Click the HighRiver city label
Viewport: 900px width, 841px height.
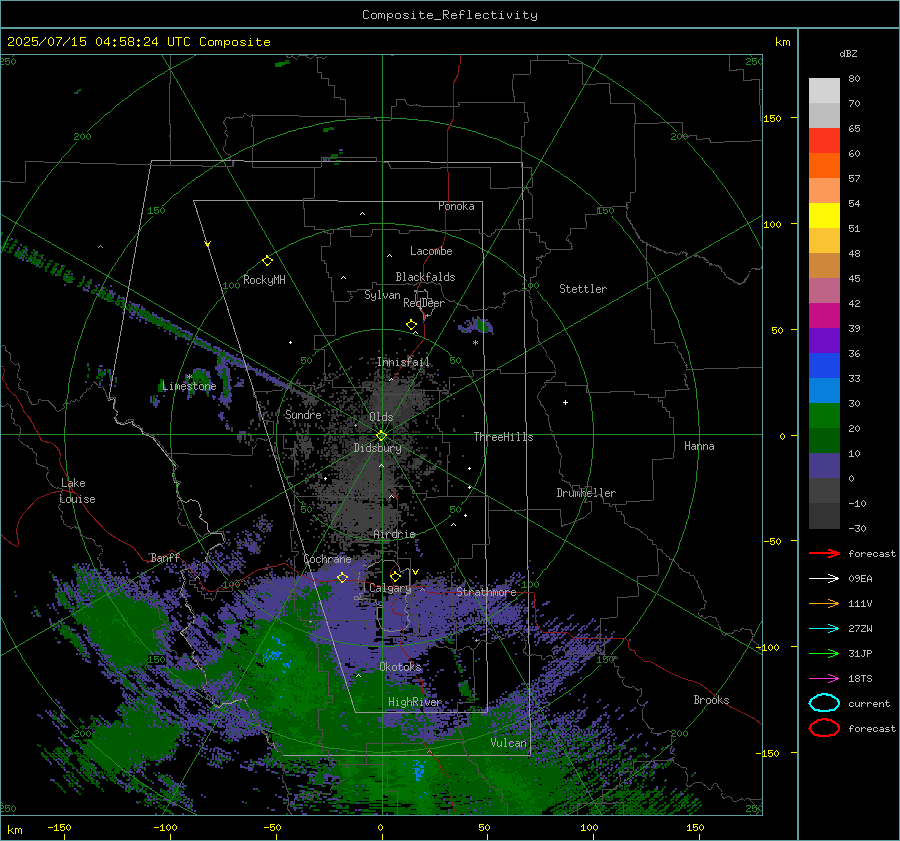click(x=415, y=702)
